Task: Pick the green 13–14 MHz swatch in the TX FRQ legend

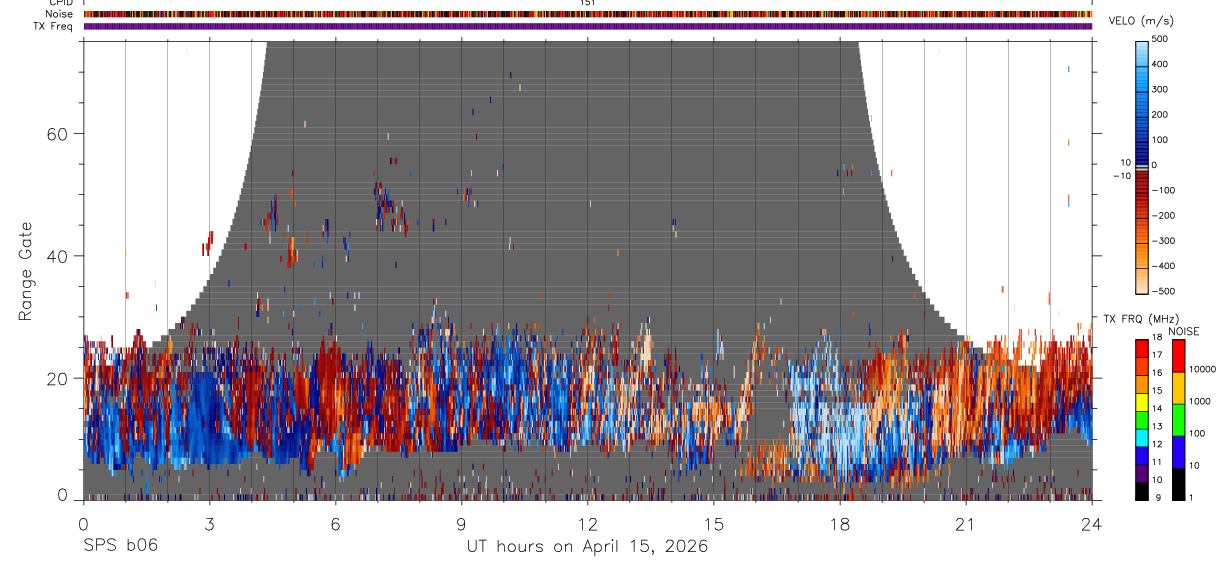Action: click(x=1143, y=418)
